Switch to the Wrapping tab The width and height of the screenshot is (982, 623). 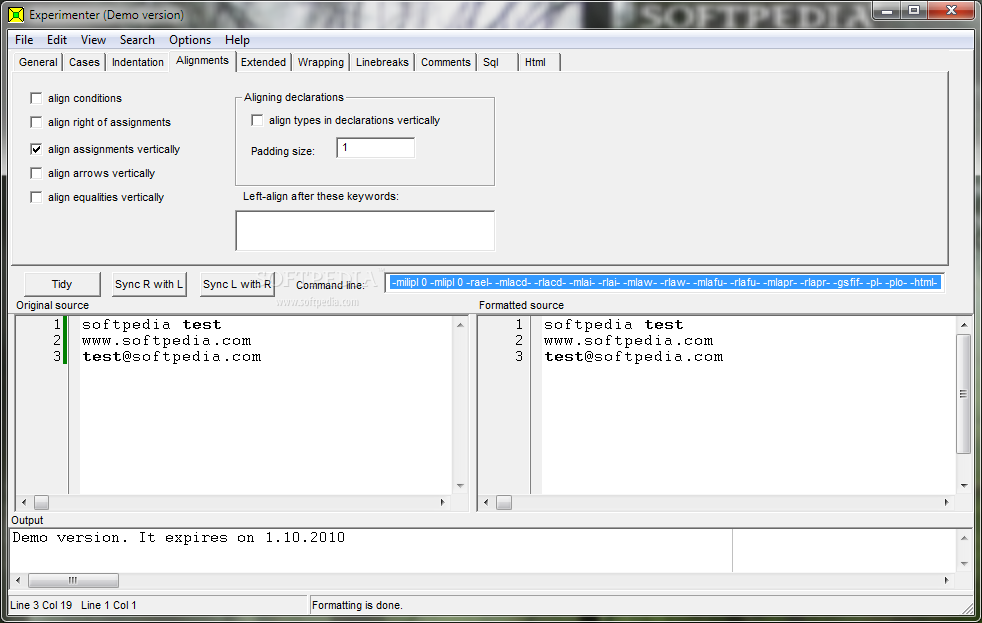coord(321,62)
